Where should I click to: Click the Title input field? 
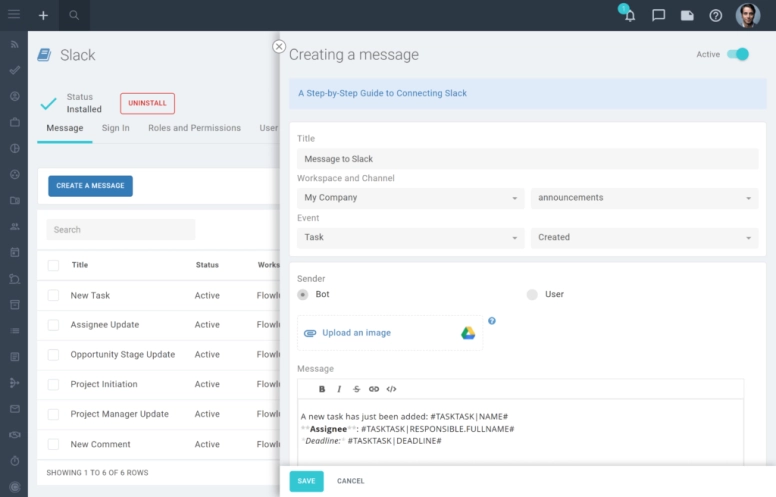528,159
